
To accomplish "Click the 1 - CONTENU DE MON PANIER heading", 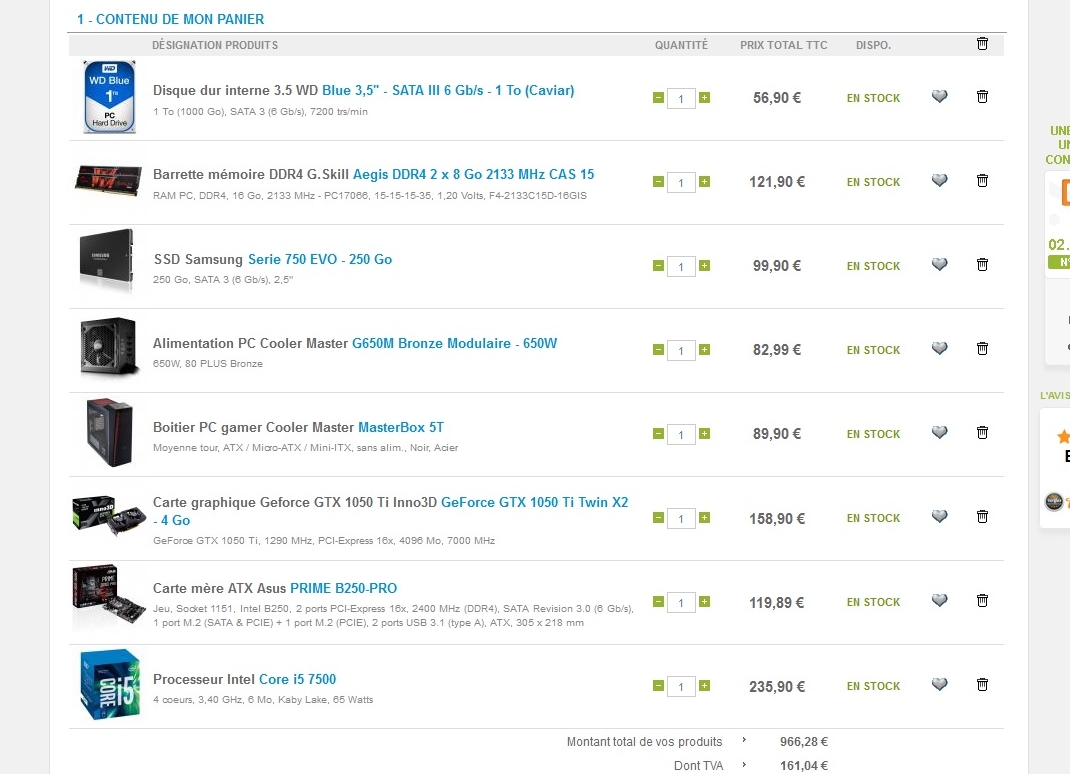I will 171,19.
